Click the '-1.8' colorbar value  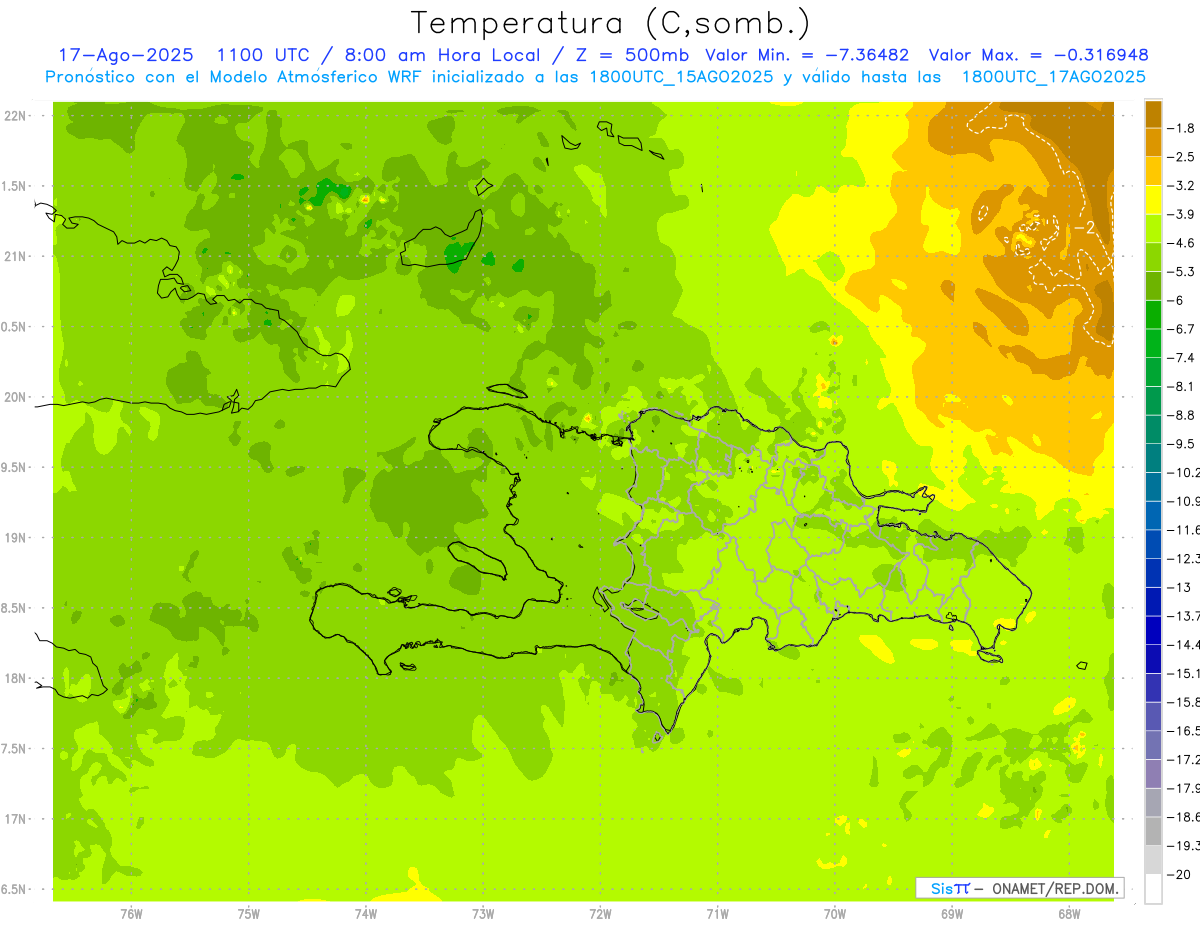1181,128
